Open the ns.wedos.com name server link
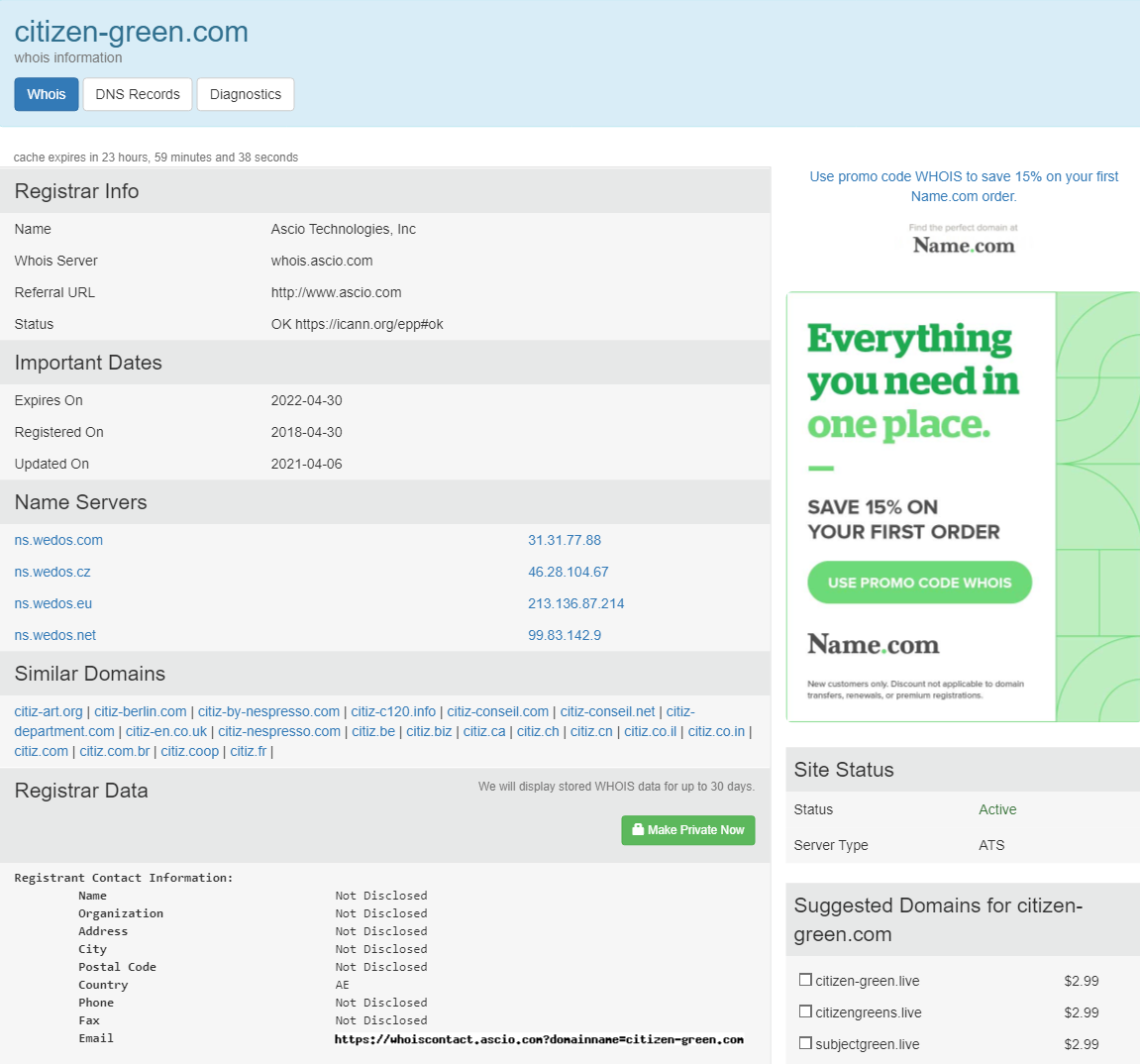This screenshot has width=1140, height=1064. point(58,540)
